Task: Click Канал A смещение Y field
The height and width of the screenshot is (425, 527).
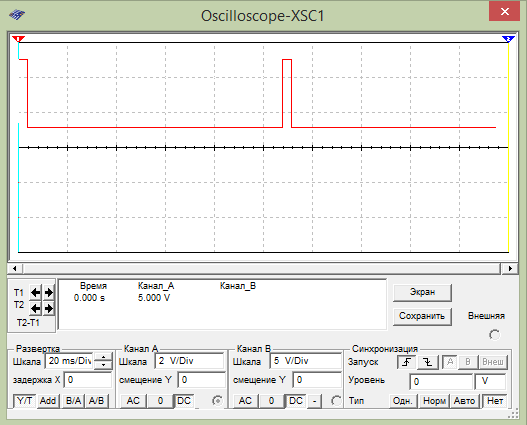Action: [x=201, y=380]
